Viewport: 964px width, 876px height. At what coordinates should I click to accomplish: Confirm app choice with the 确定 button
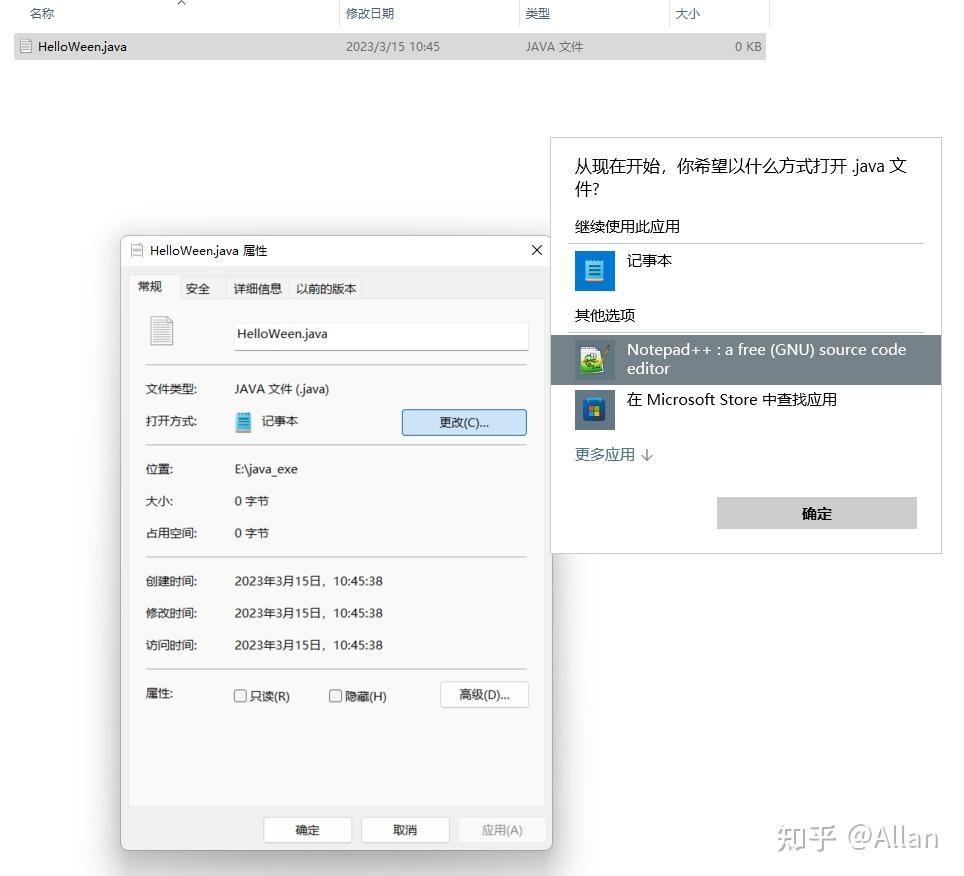[816, 513]
